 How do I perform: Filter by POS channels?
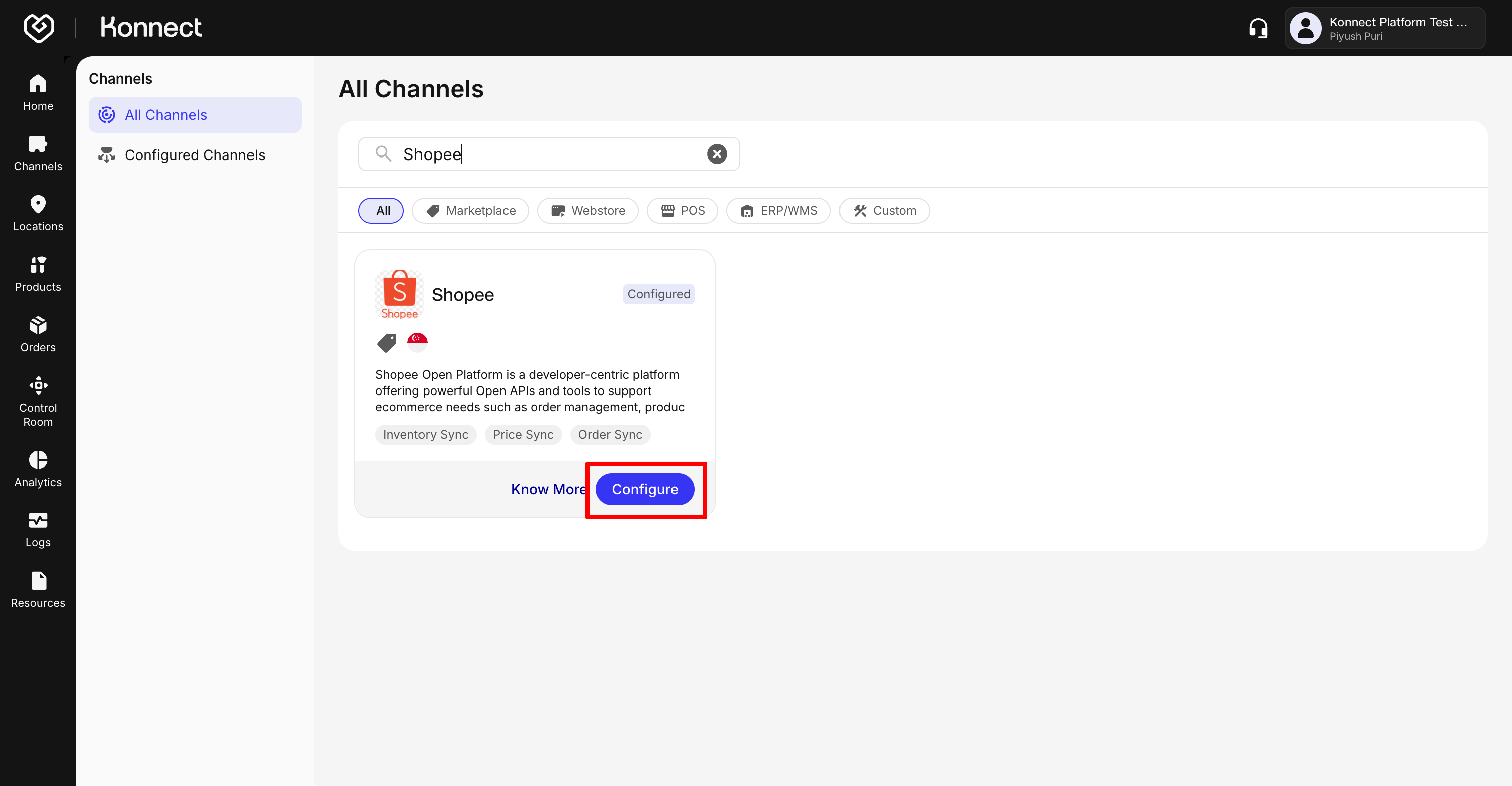(x=682, y=211)
